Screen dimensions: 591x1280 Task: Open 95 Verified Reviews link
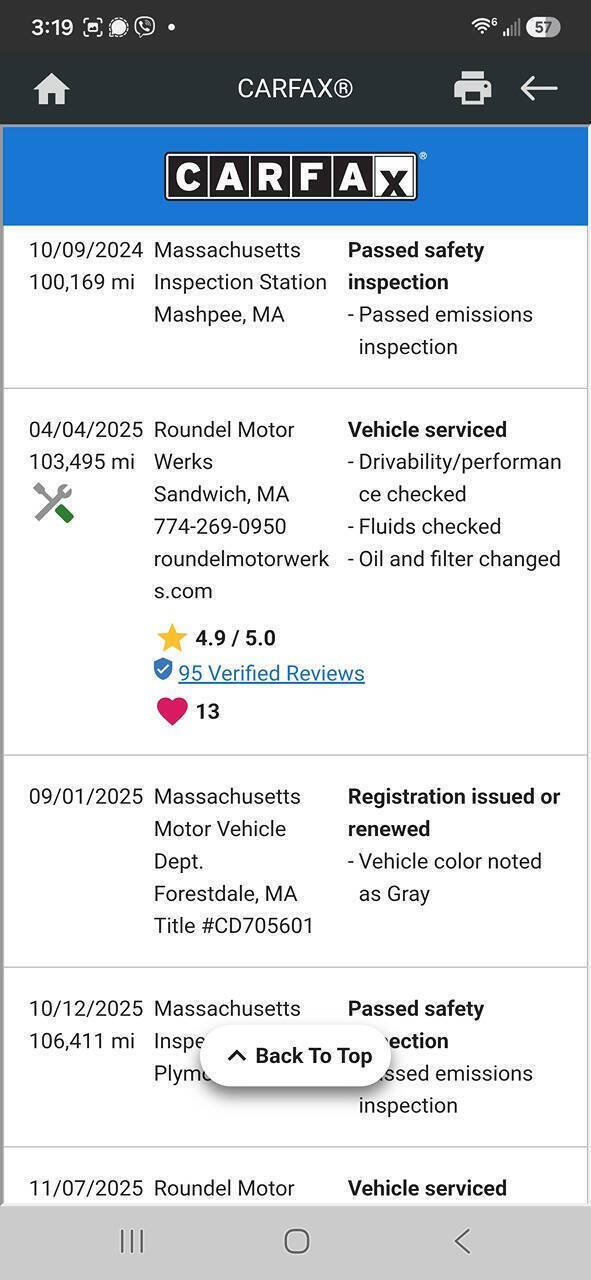(271, 673)
